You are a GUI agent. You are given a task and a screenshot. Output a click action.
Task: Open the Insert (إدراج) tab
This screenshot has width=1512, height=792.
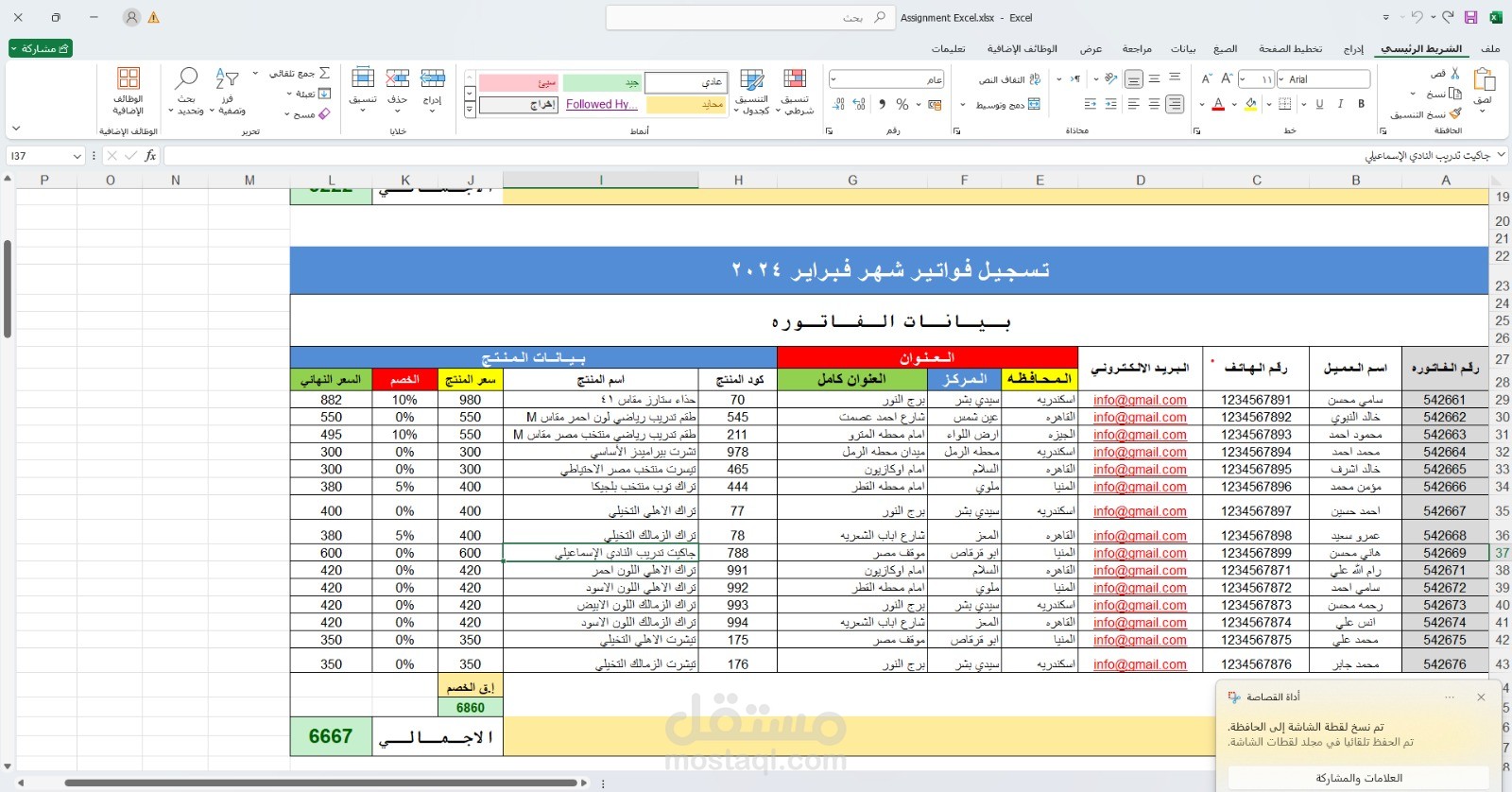pyautogui.click(x=1353, y=49)
